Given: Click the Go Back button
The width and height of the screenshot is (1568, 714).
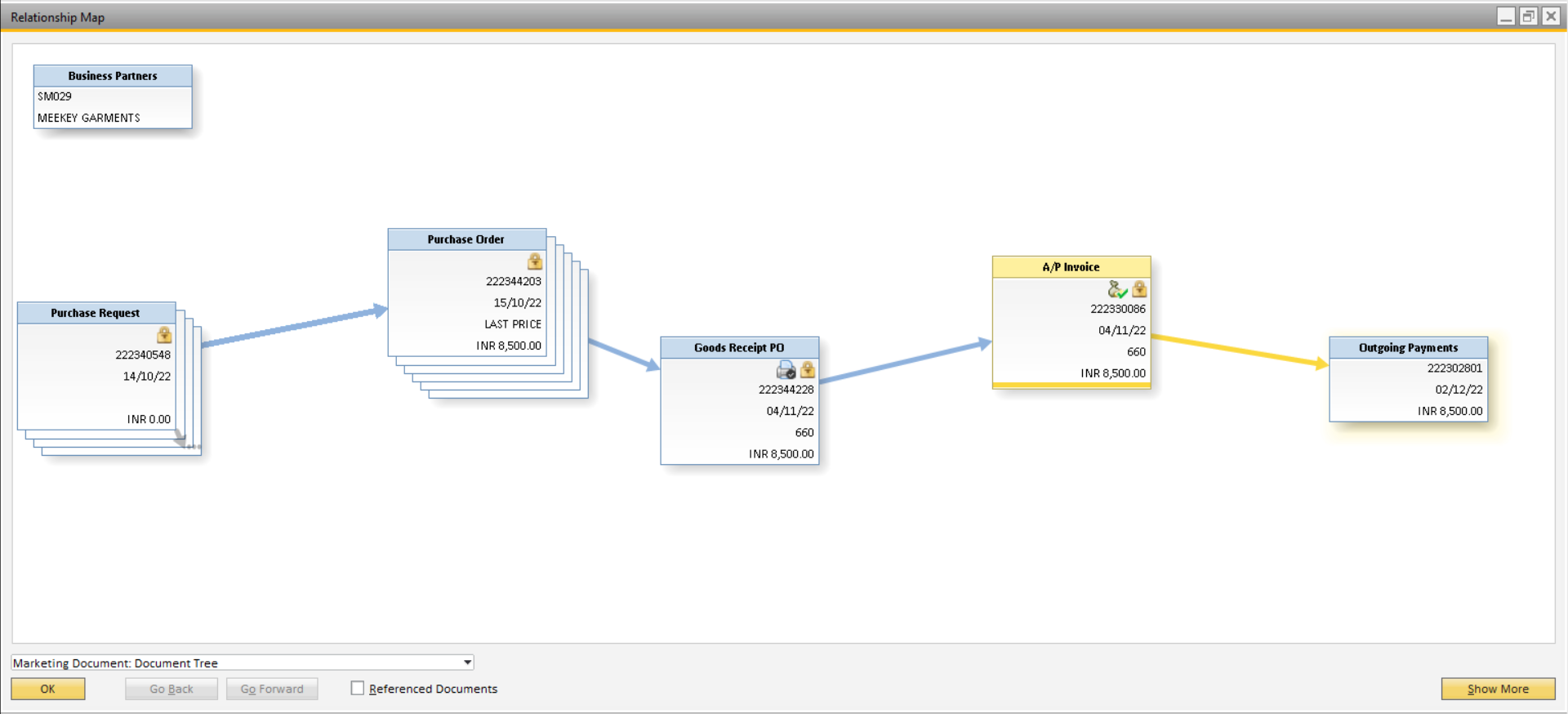Looking at the screenshot, I should 171,689.
